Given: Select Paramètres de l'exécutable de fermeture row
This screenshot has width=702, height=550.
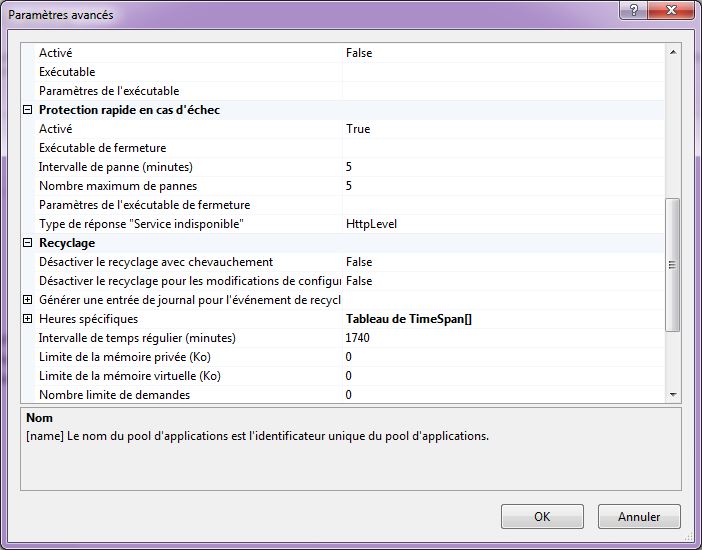Looking at the screenshot, I should tap(349, 205).
